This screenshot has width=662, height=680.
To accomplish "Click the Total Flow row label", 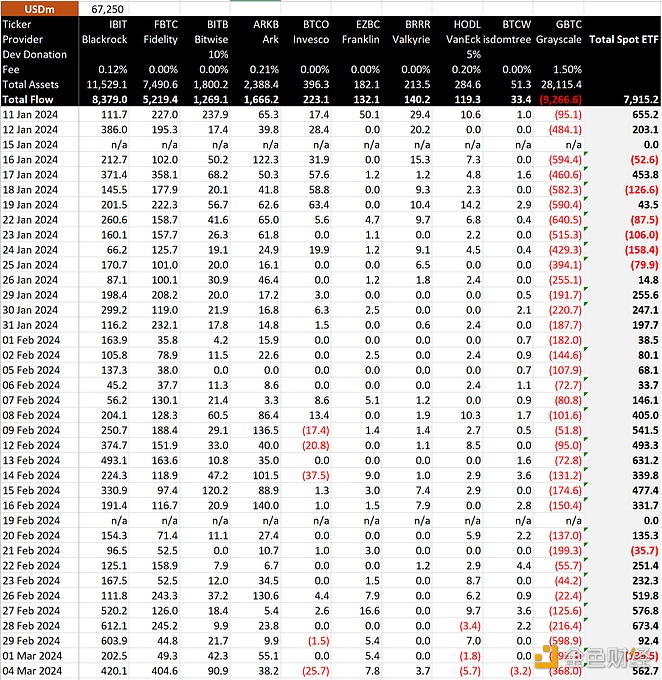I will pos(28,100).
